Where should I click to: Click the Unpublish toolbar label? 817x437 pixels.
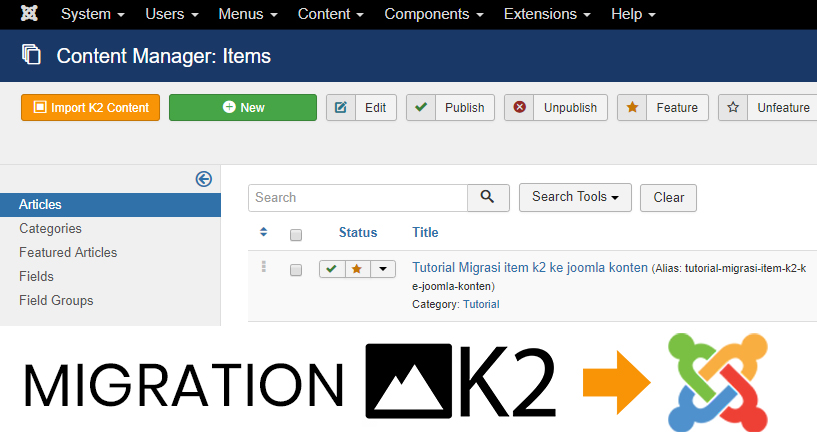coord(570,108)
